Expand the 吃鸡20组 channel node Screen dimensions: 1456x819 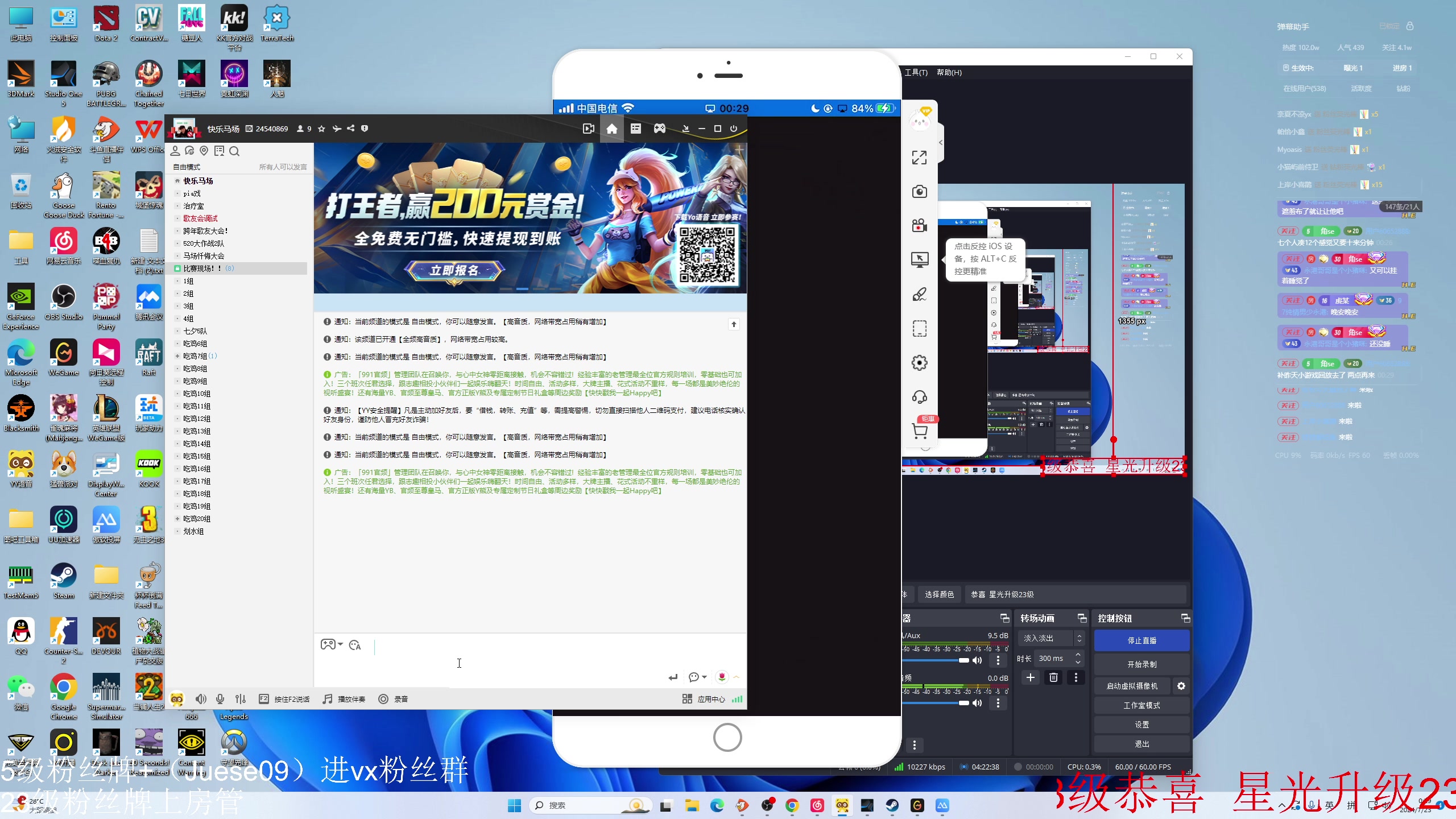tap(177, 519)
